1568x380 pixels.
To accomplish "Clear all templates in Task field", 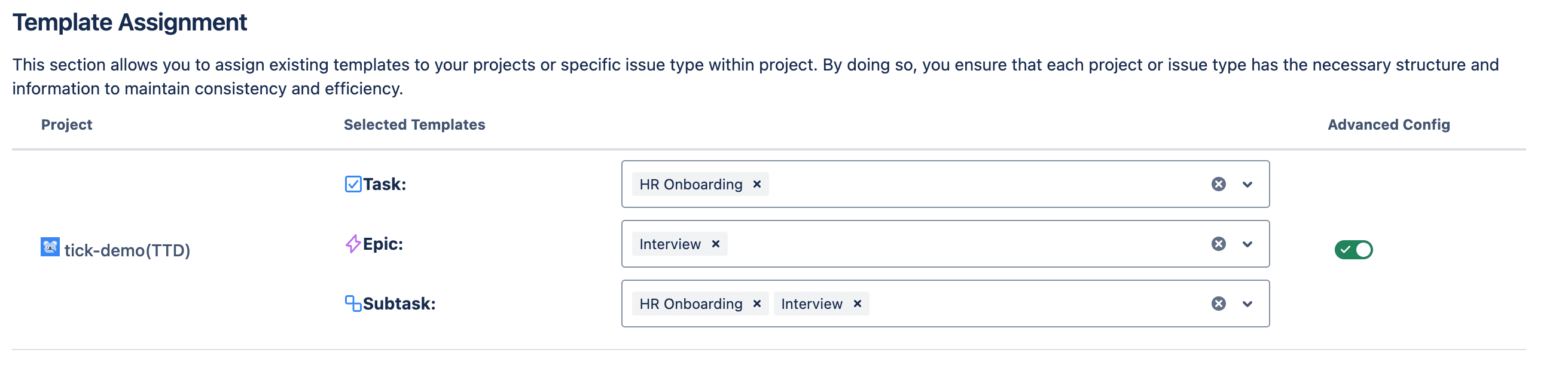I will [1218, 184].
